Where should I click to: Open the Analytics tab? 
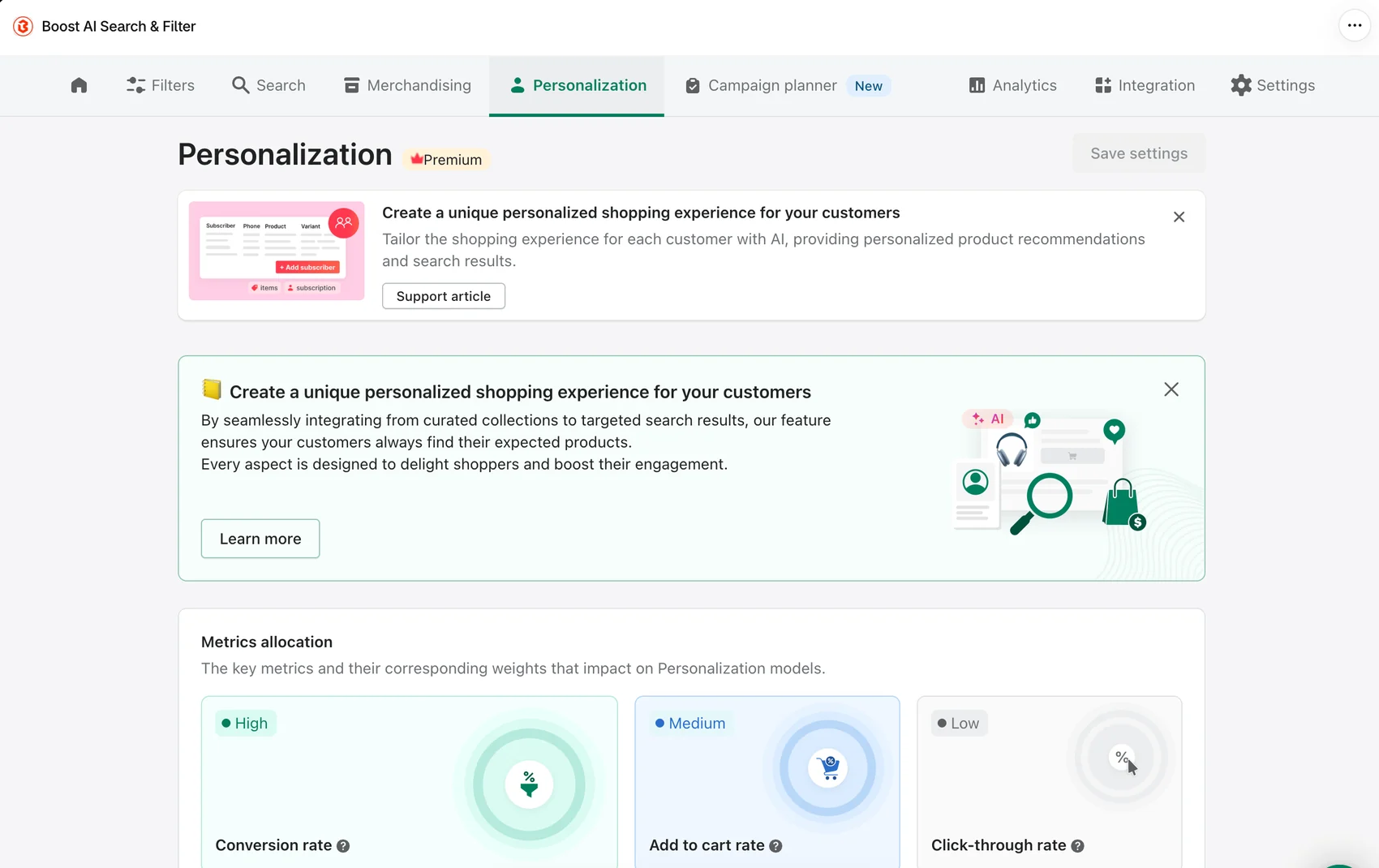[1012, 85]
